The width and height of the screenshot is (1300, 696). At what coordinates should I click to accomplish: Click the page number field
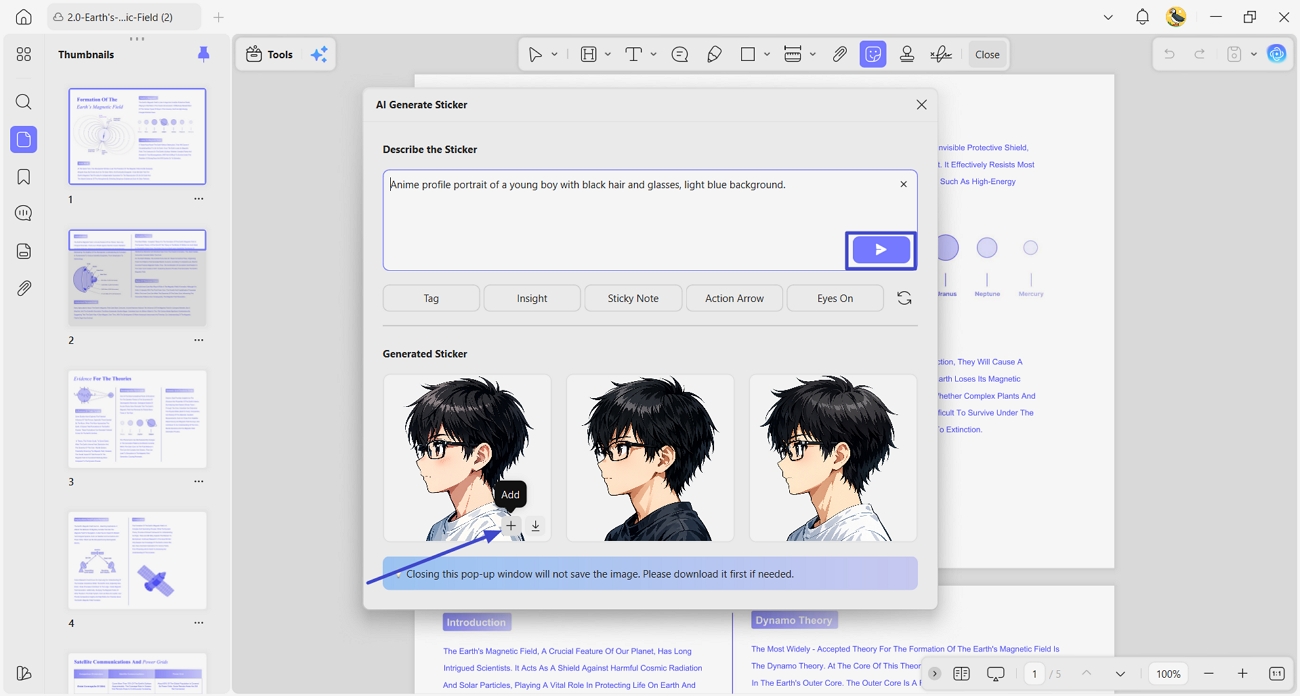tap(1035, 674)
